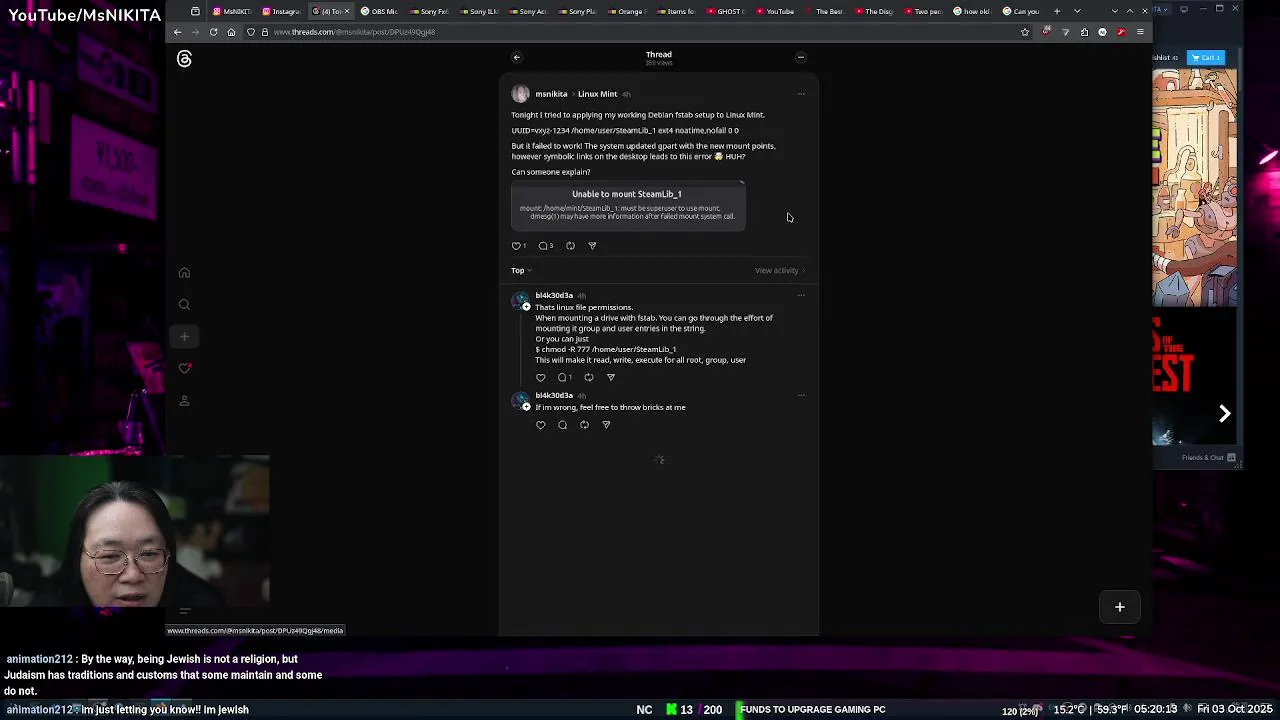Open the Threads sidebar Home icon
Image resolution: width=1280 pixels, height=720 pixels.
click(184, 273)
